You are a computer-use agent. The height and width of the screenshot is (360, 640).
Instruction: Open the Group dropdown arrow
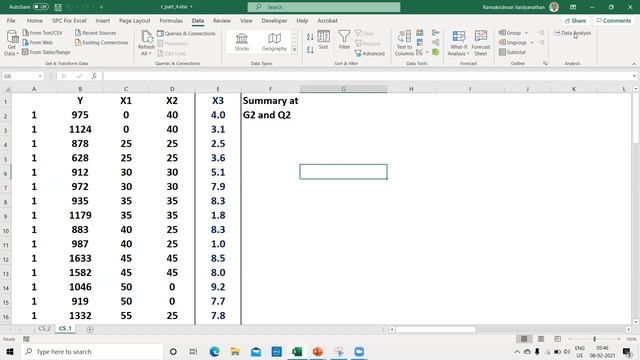pos(527,33)
